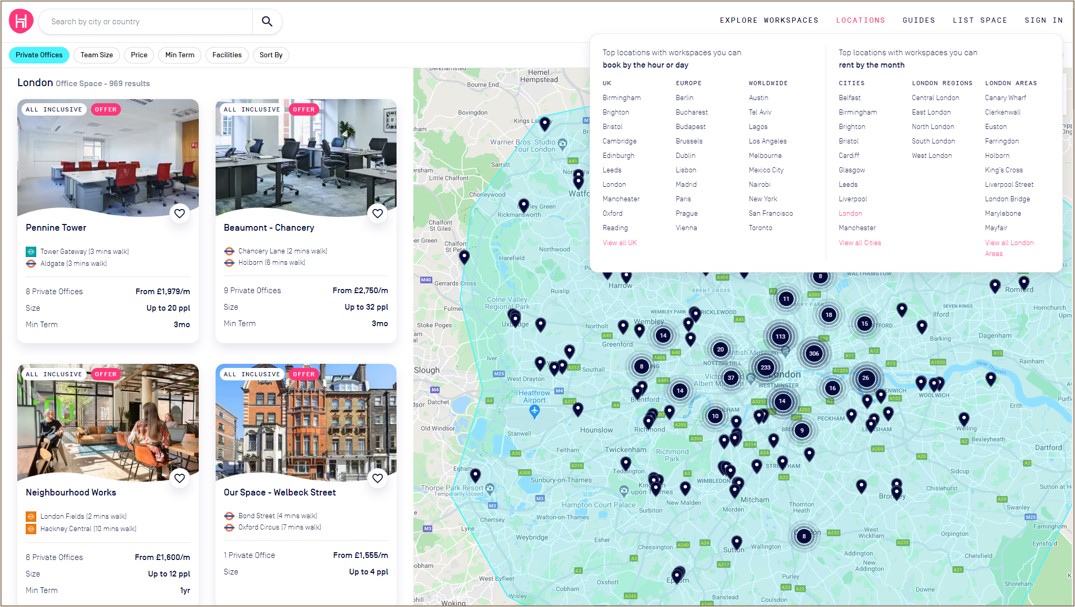
Task: Open the Min Term filter
Action: pos(180,55)
